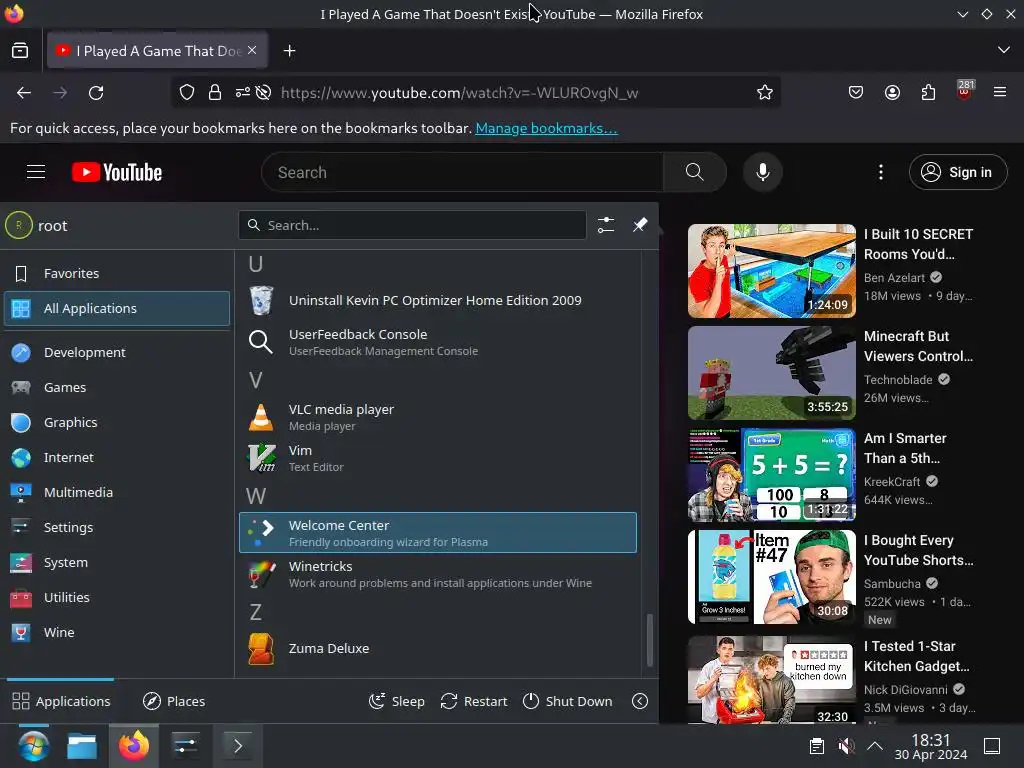Show desktop using the corner tray button

[x=992, y=746]
